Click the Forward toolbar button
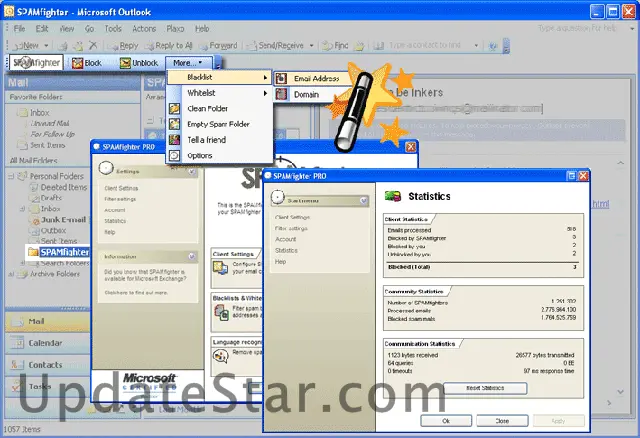Viewport: 640px width, 438px height. click(x=218, y=46)
